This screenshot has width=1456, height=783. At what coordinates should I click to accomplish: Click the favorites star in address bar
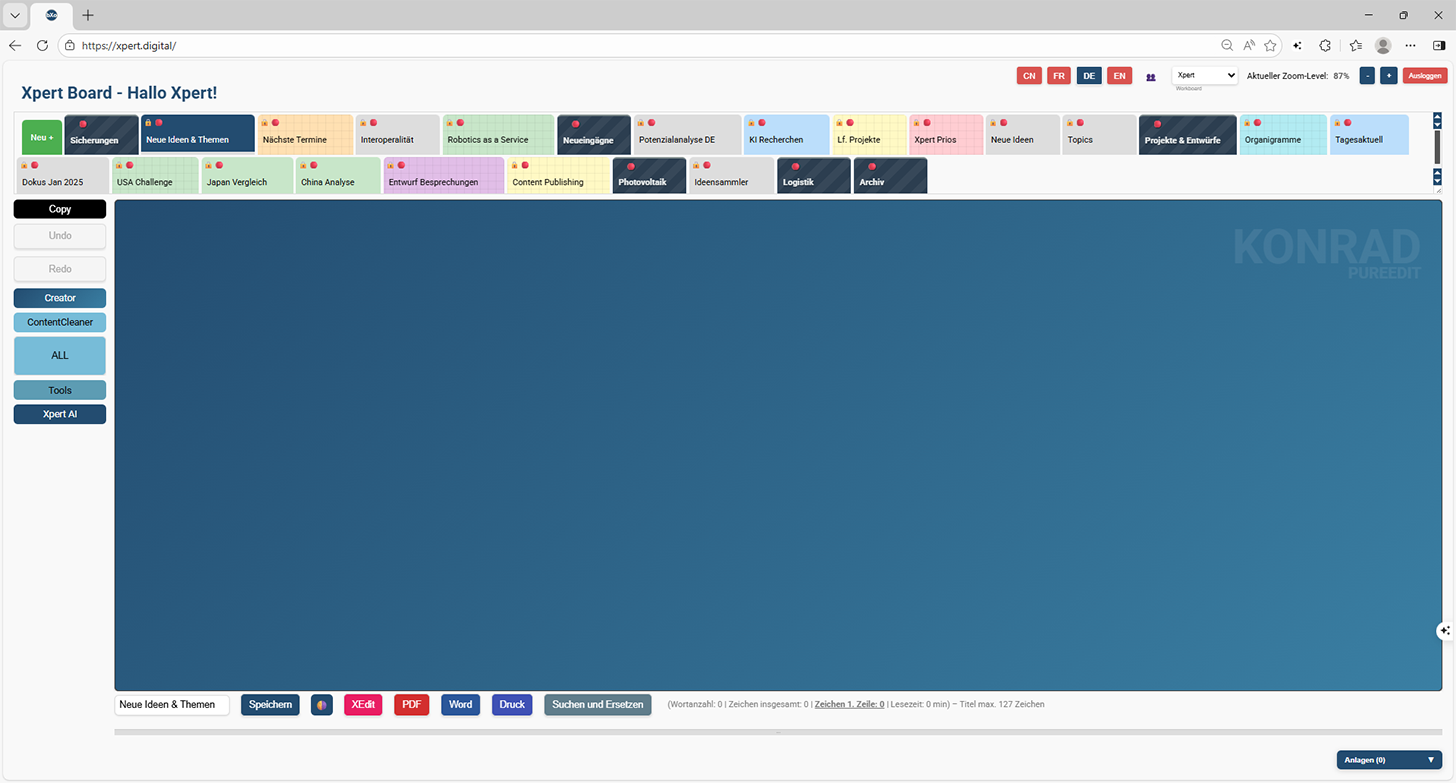(x=1270, y=45)
